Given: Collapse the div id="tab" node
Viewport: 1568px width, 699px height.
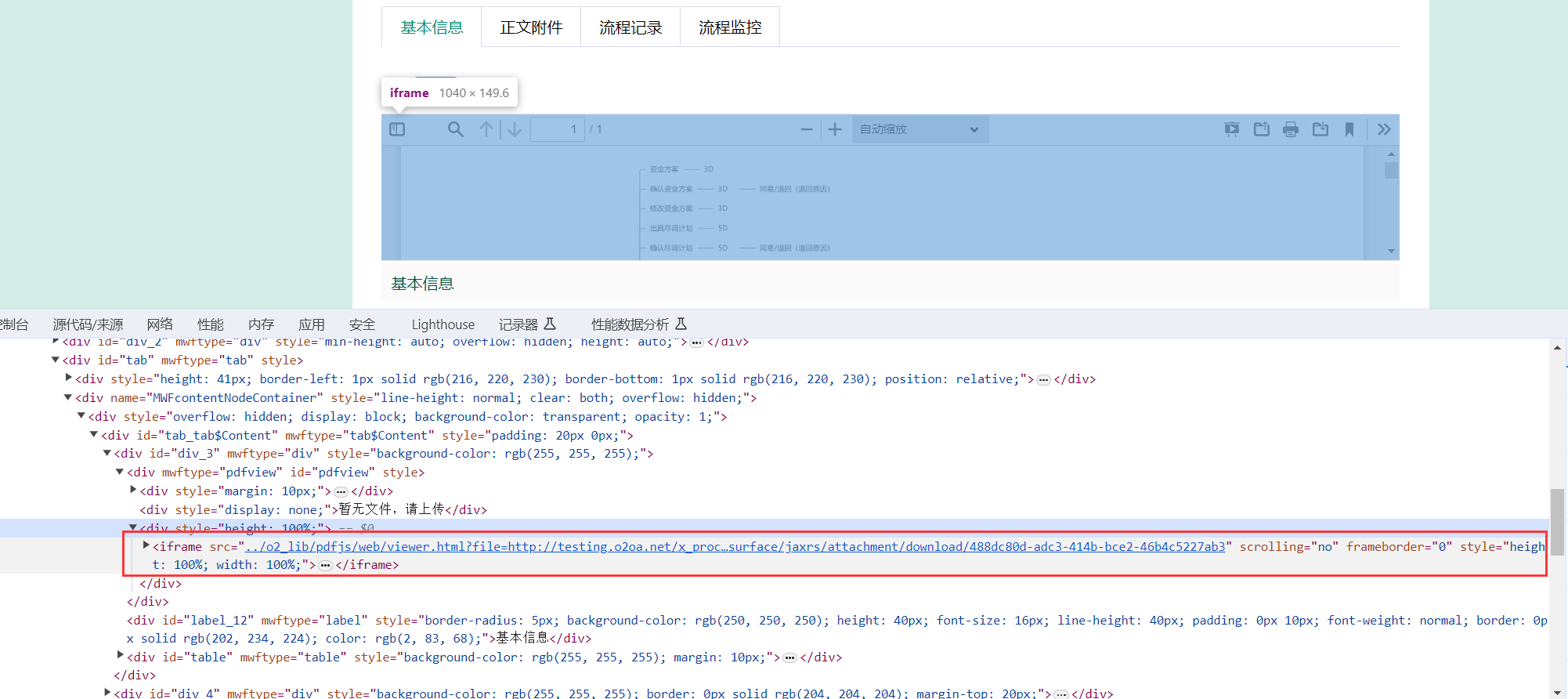Looking at the screenshot, I should point(56,360).
